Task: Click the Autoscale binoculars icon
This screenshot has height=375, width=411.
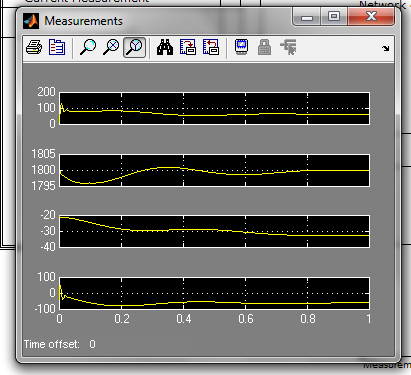Action: pos(165,47)
